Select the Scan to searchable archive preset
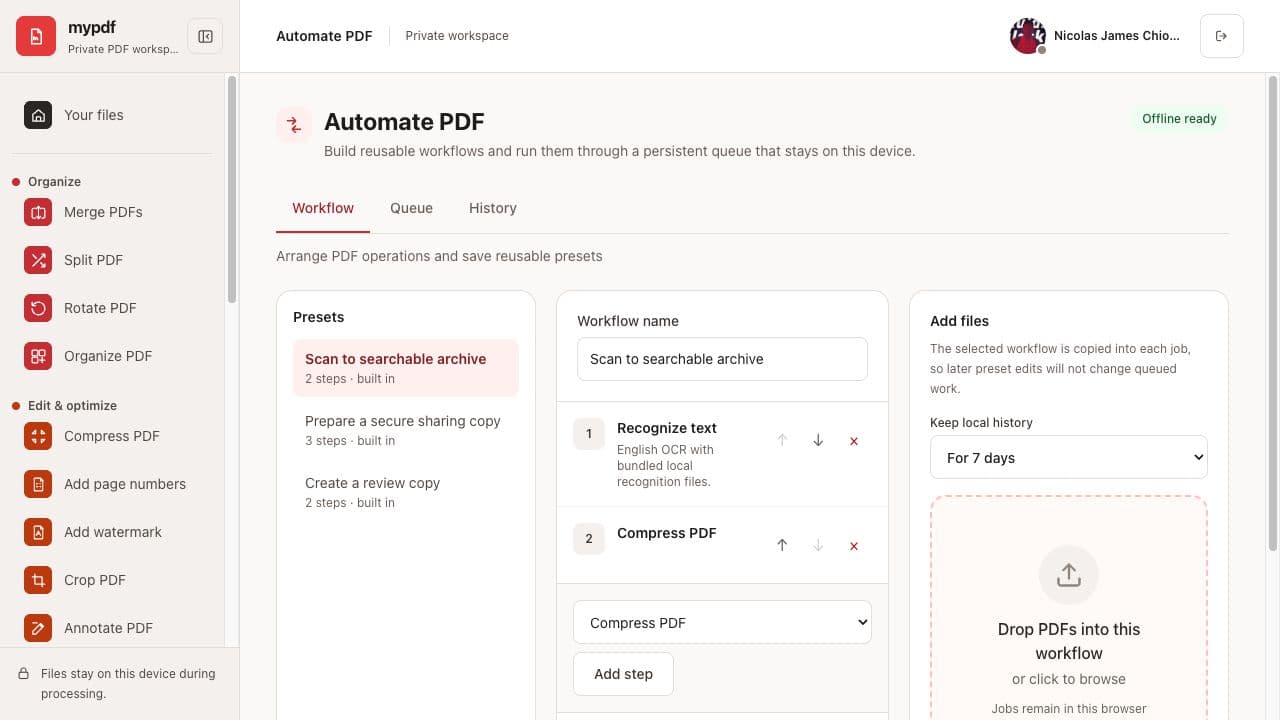 (x=406, y=368)
